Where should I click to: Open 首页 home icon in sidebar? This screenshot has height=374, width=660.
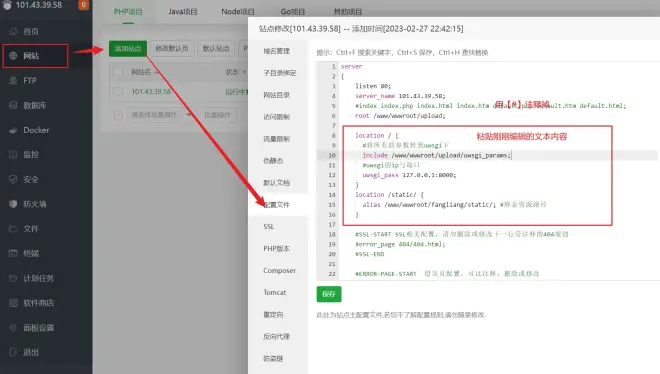[x=13, y=32]
